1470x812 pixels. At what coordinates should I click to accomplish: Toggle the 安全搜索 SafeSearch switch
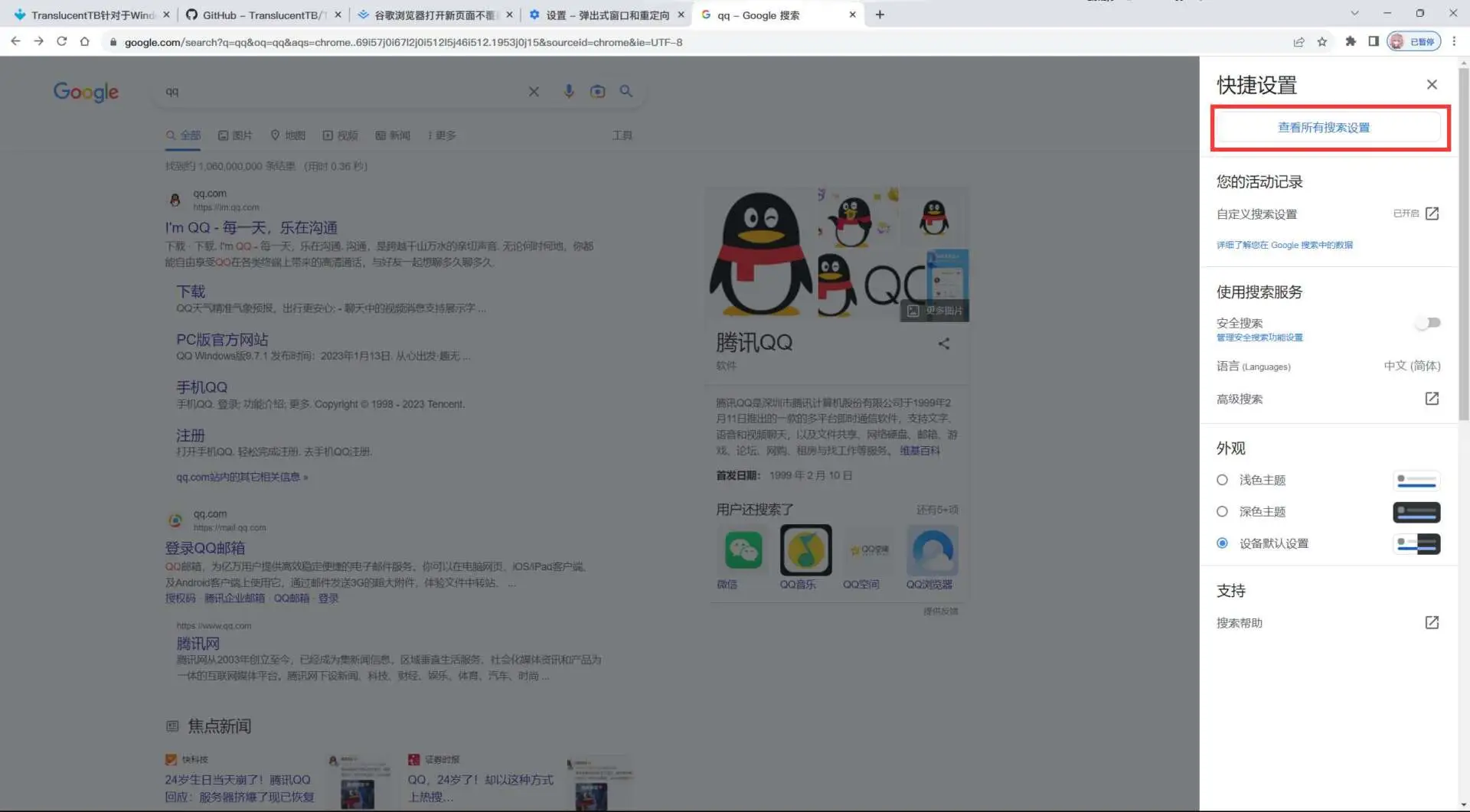coord(1427,323)
